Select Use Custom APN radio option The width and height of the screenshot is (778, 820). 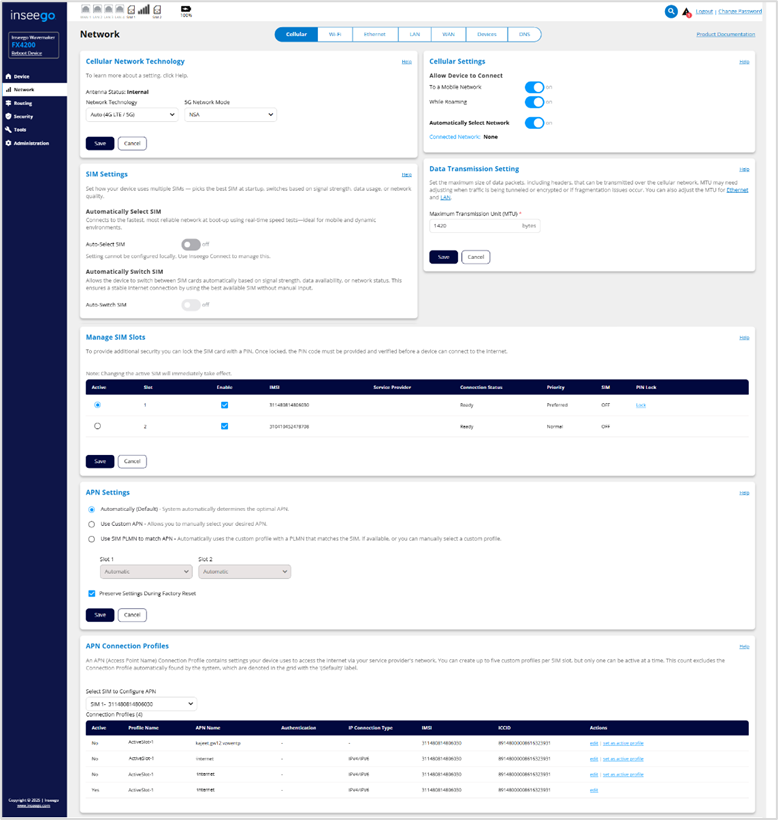pos(93,524)
